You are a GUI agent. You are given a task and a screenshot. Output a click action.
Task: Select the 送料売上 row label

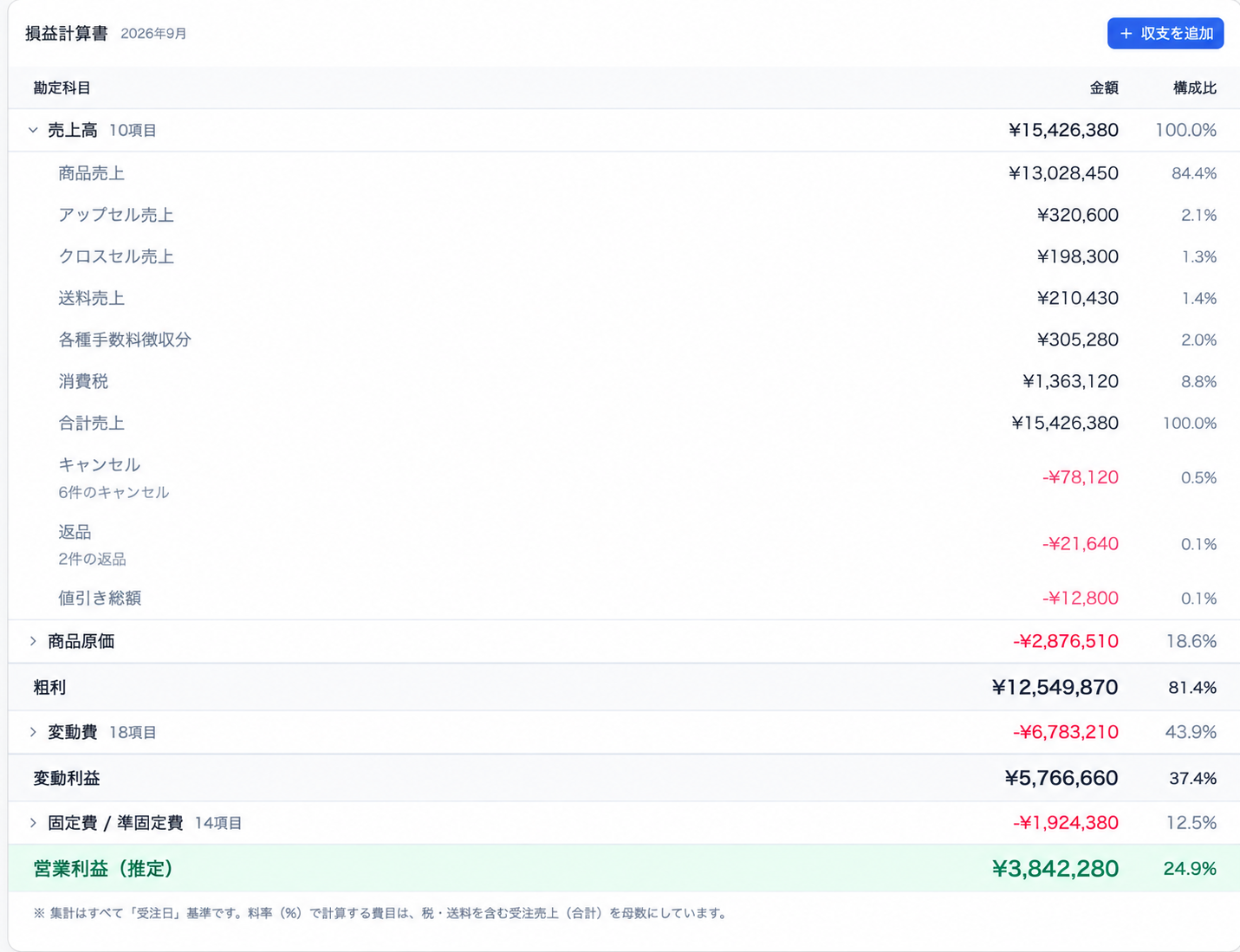(x=91, y=298)
